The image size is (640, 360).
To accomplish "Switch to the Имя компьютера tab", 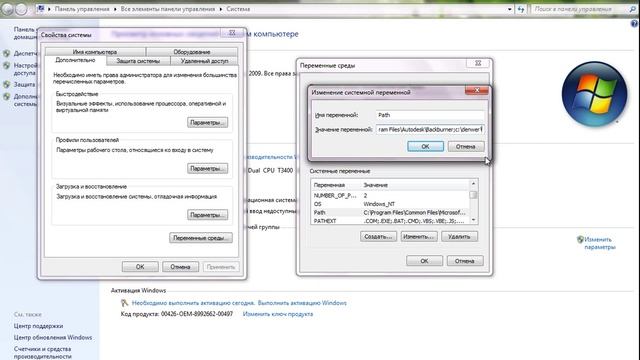I will point(95,52).
